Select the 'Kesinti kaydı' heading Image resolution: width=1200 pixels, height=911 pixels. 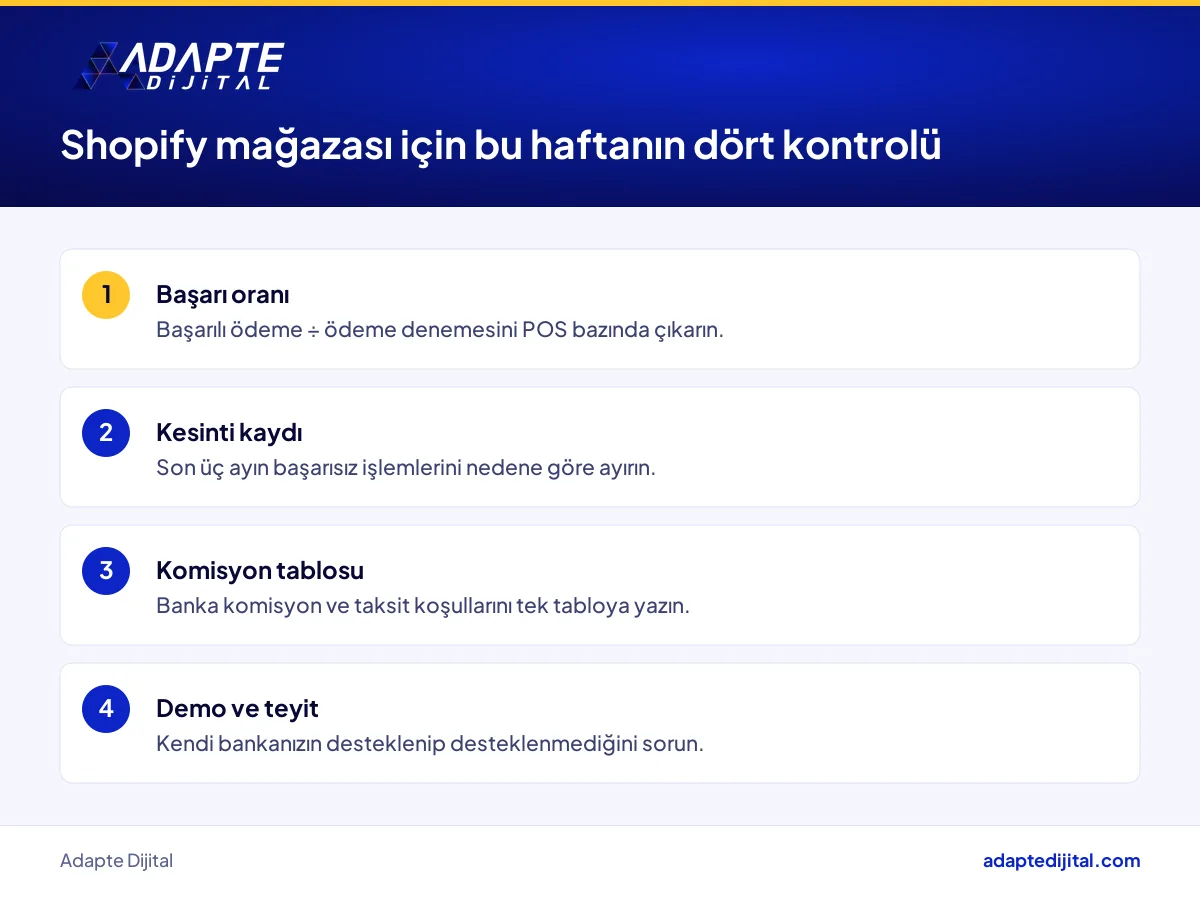[229, 433]
